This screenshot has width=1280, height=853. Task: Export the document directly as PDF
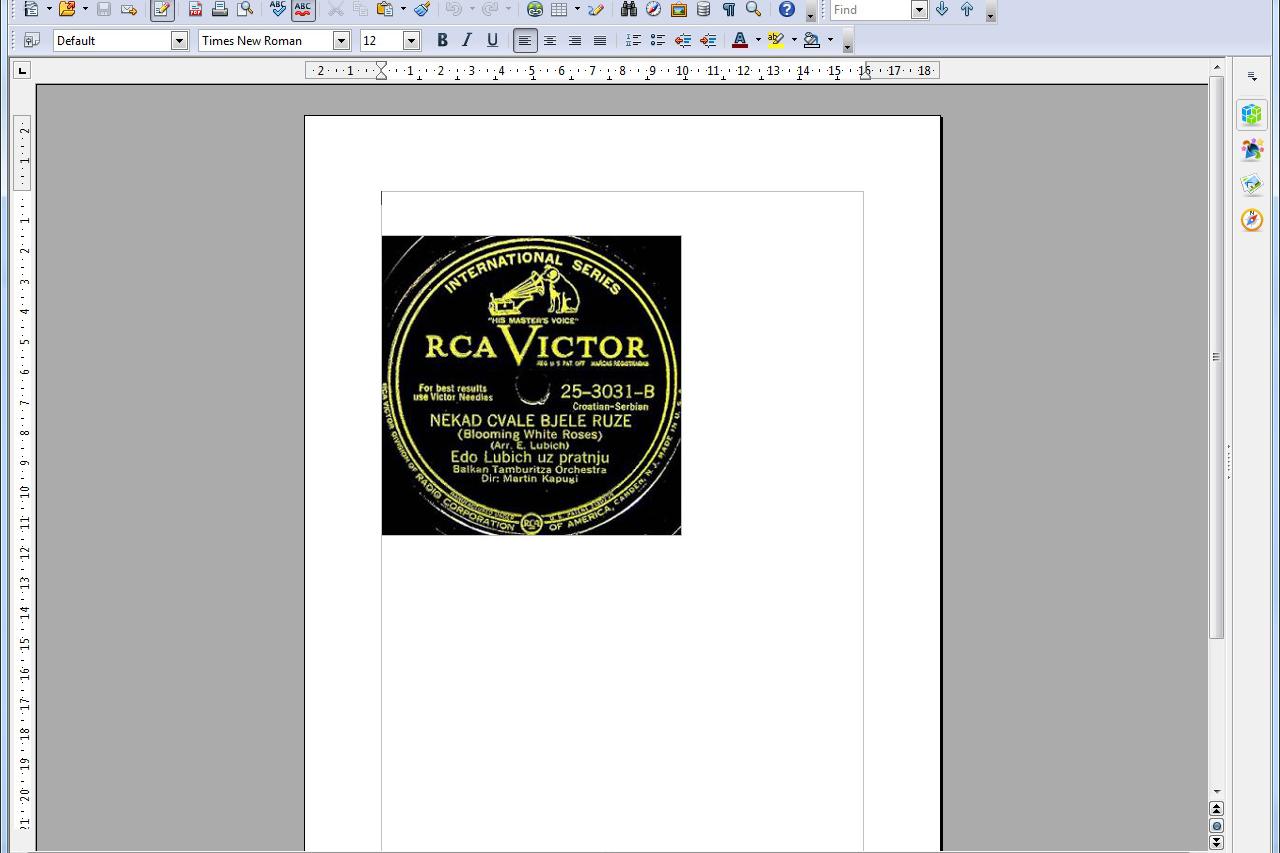click(x=196, y=10)
